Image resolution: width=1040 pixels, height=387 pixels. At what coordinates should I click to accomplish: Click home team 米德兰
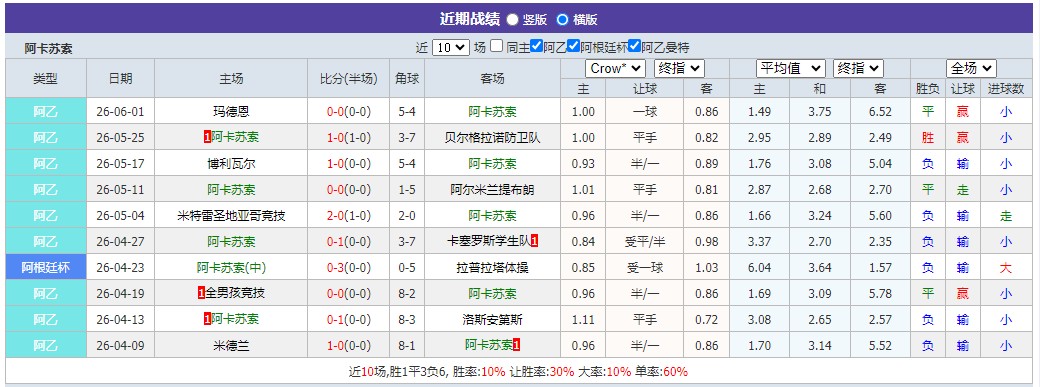[231, 346]
